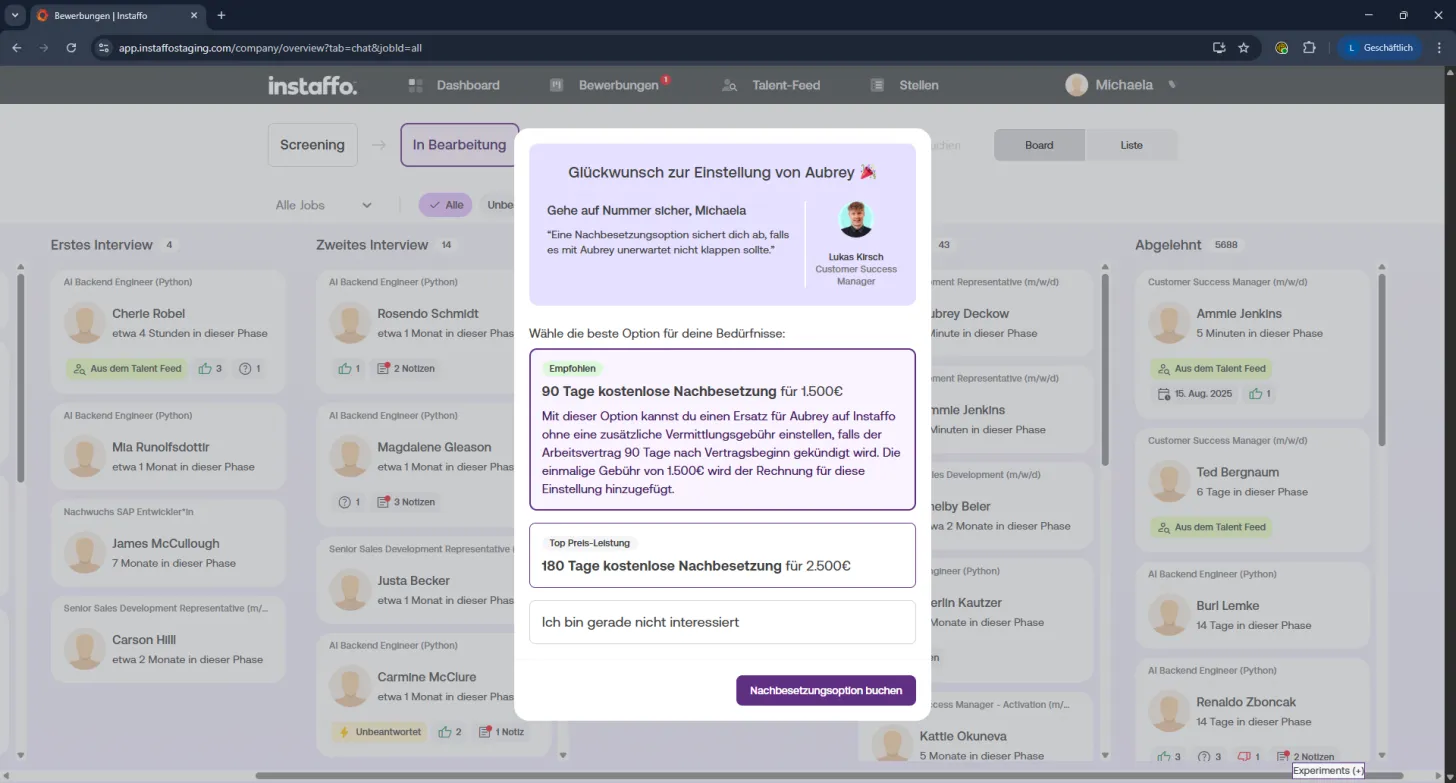Click the Experiments (+) button
The width and height of the screenshot is (1456, 783).
pos(1328,771)
